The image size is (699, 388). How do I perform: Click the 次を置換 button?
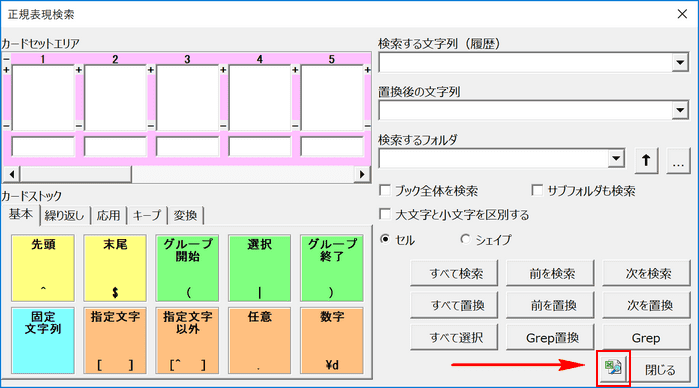tap(646, 305)
